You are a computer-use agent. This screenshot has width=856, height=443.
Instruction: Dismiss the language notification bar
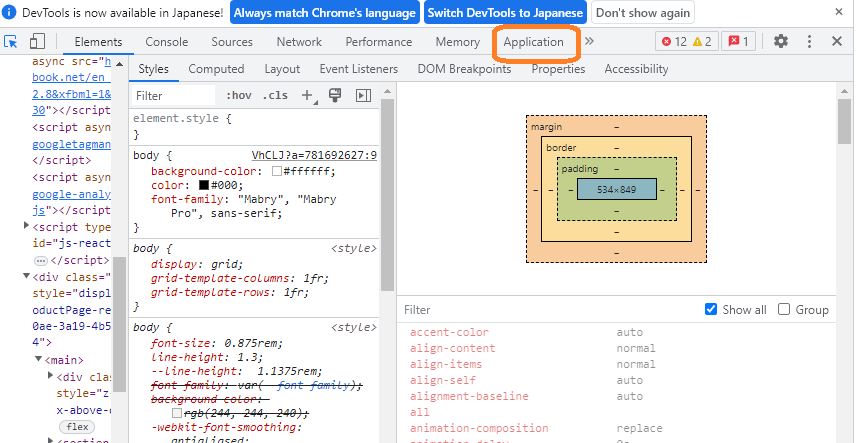(x=839, y=11)
